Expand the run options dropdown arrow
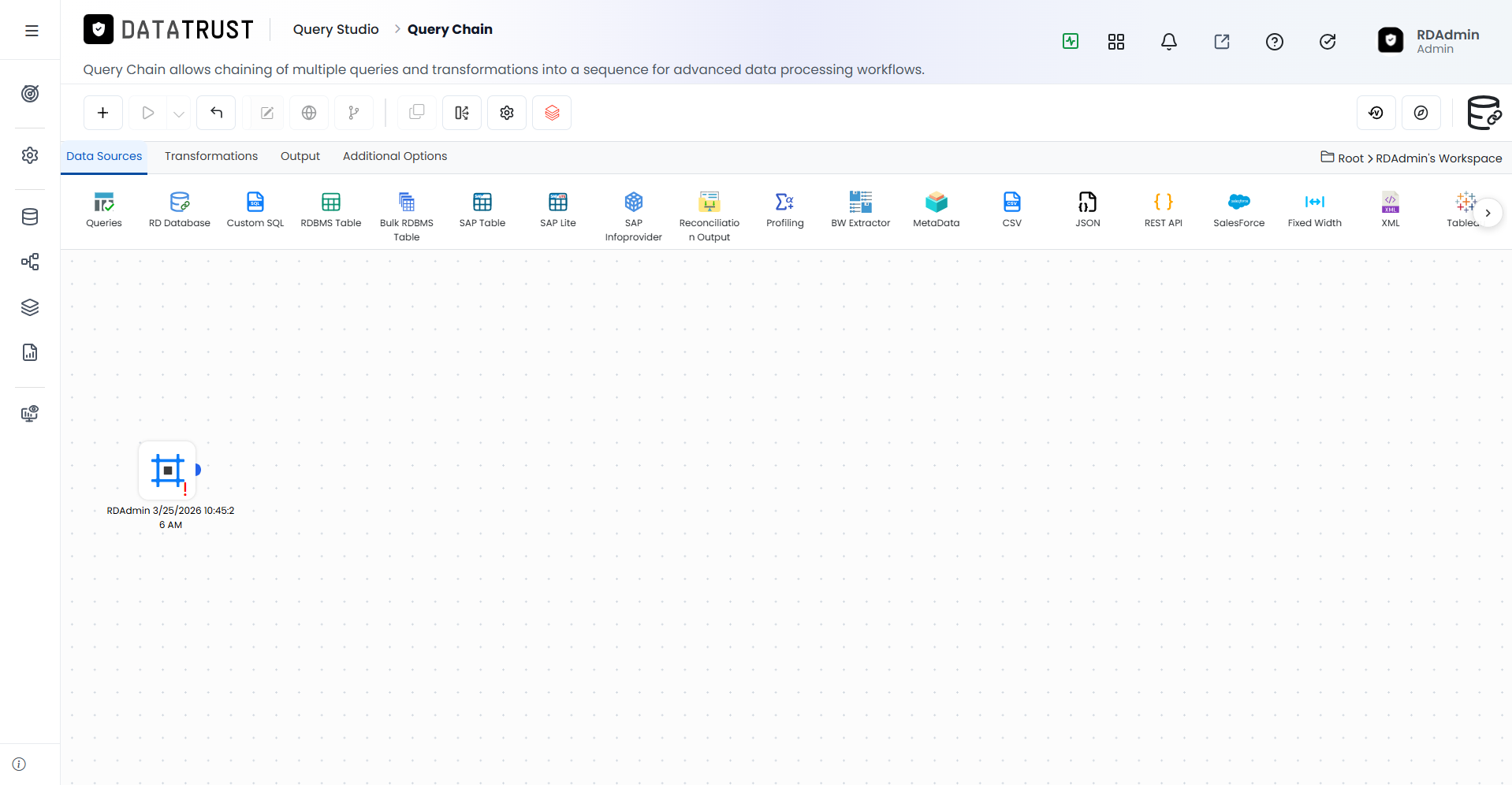The height and width of the screenshot is (785, 1512). click(x=179, y=113)
